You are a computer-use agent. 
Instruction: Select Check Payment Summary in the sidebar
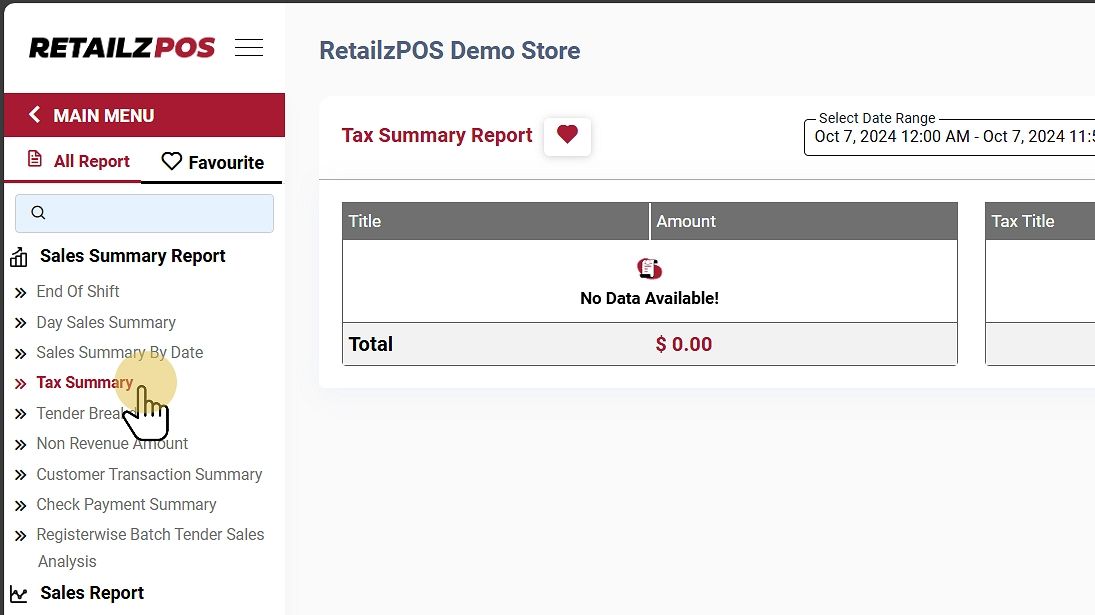[x=126, y=504]
